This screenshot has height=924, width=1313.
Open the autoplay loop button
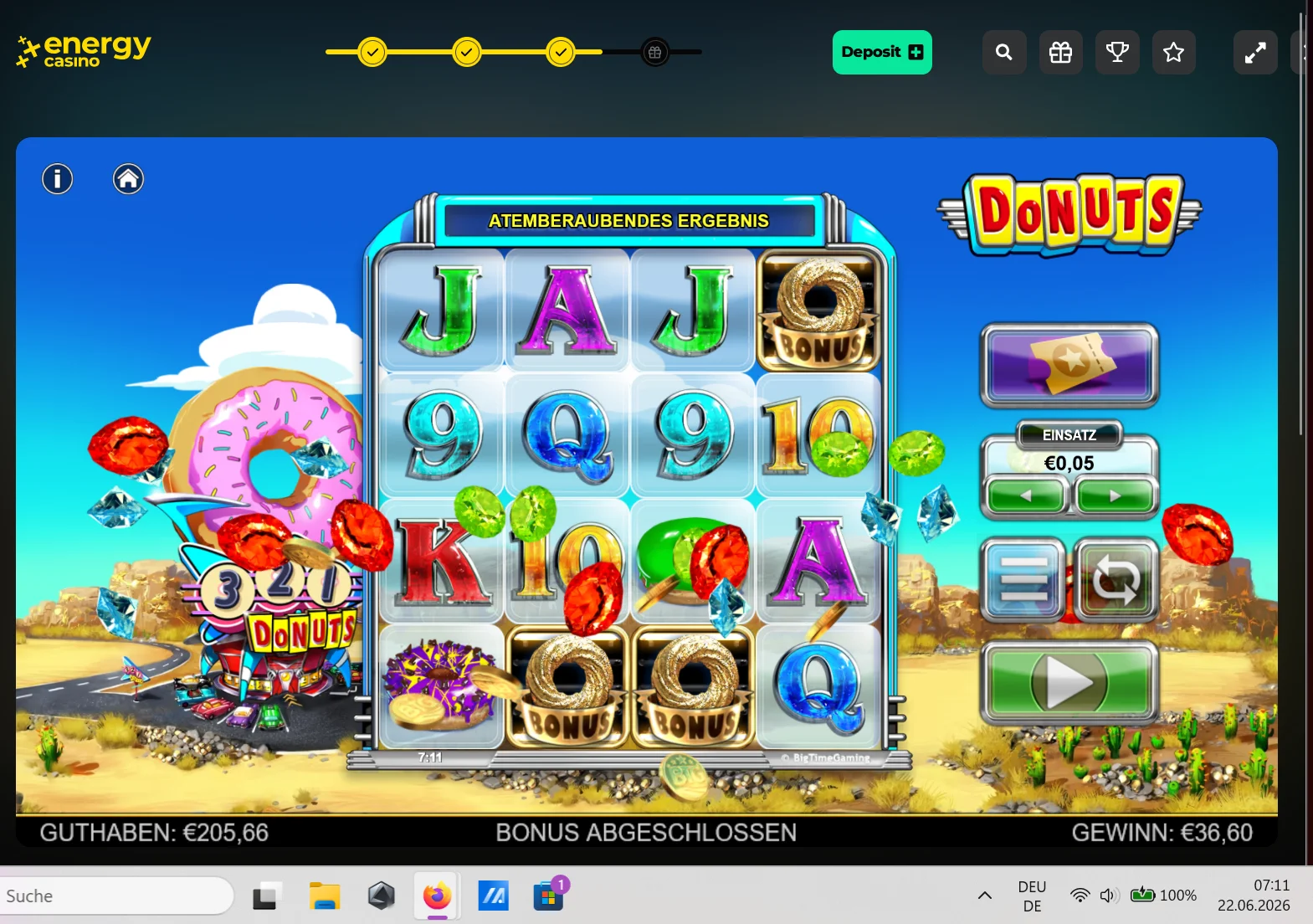pos(1116,579)
